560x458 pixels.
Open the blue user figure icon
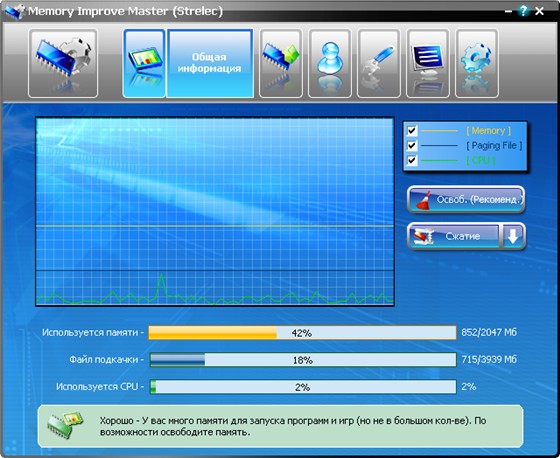tap(330, 63)
